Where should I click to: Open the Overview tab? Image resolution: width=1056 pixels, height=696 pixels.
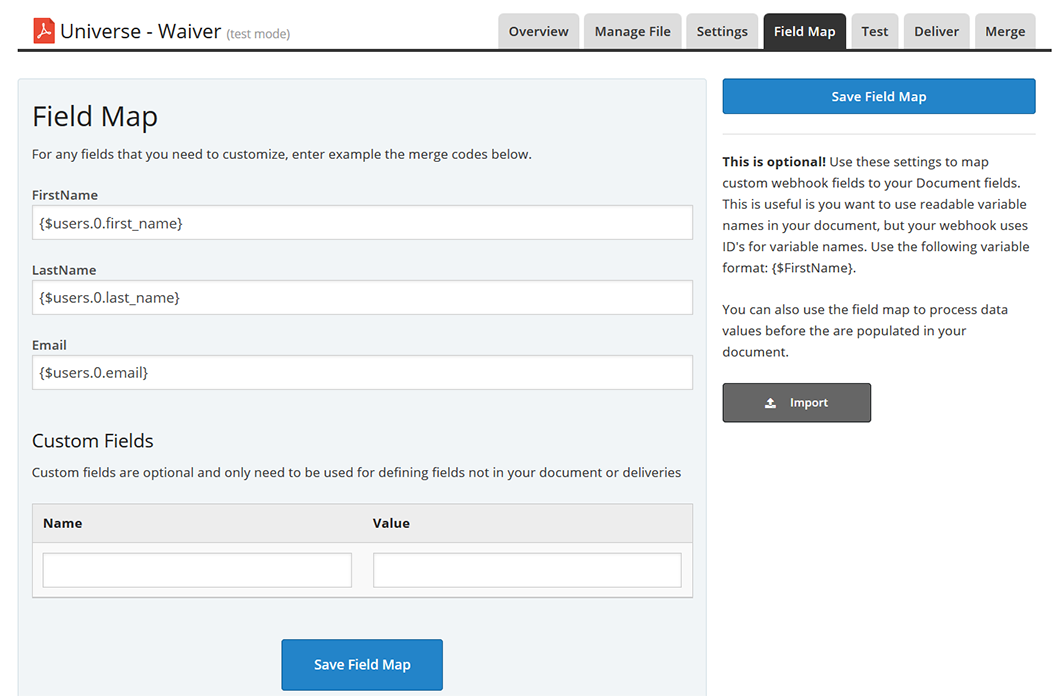tap(538, 32)
